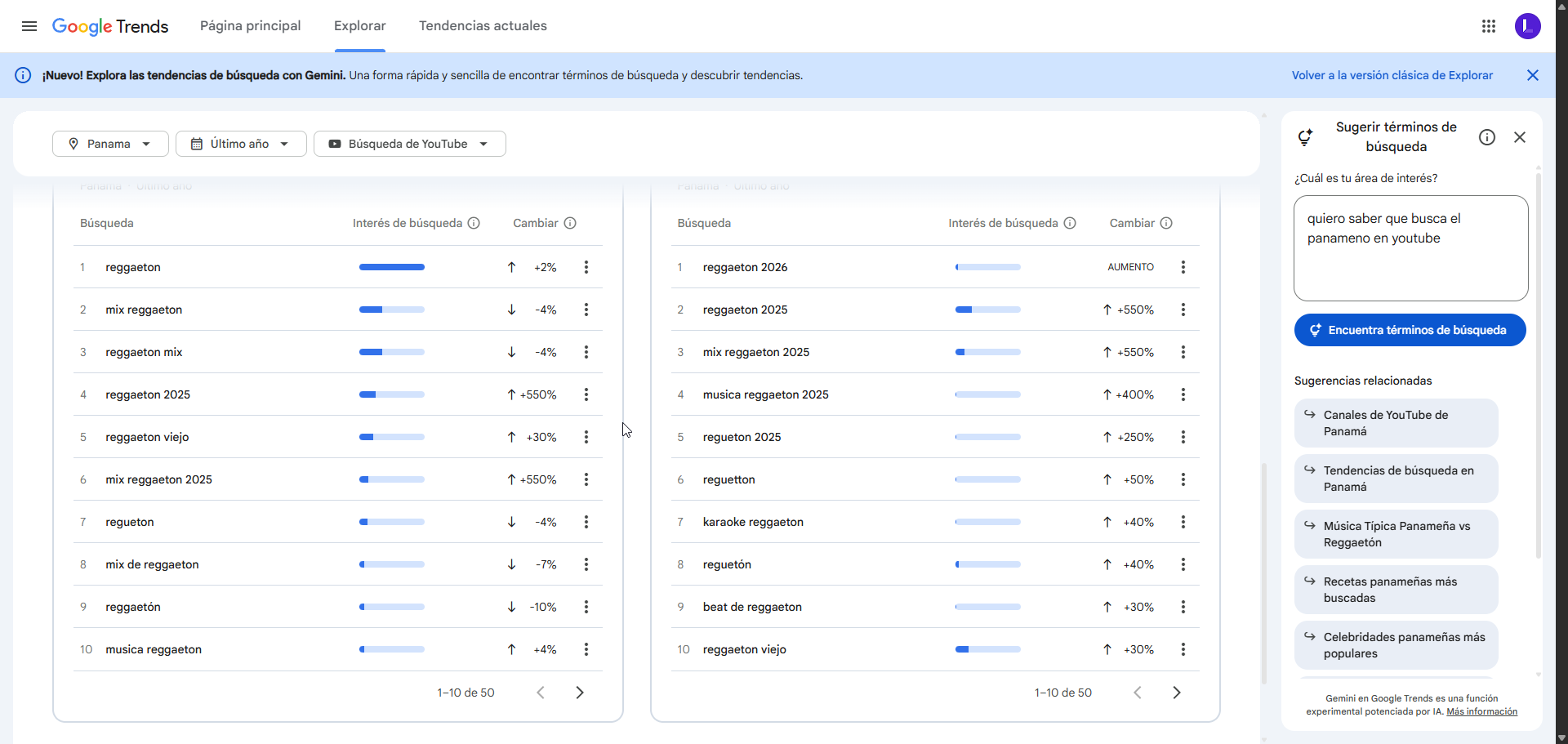Show info about Sugerir términos de búsqueda
The width and height of the screenshot is (1568, 744).
1487,137
